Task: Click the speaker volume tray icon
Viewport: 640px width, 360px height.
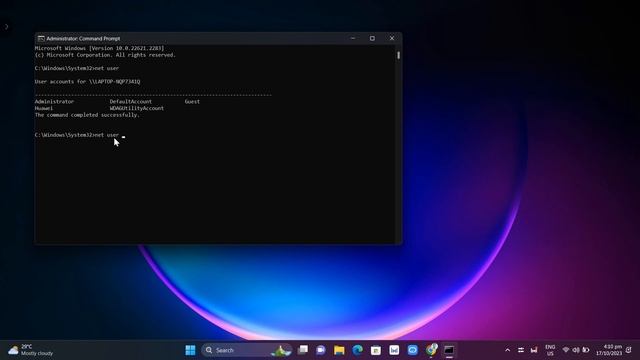Action: (x=576, y=350)
